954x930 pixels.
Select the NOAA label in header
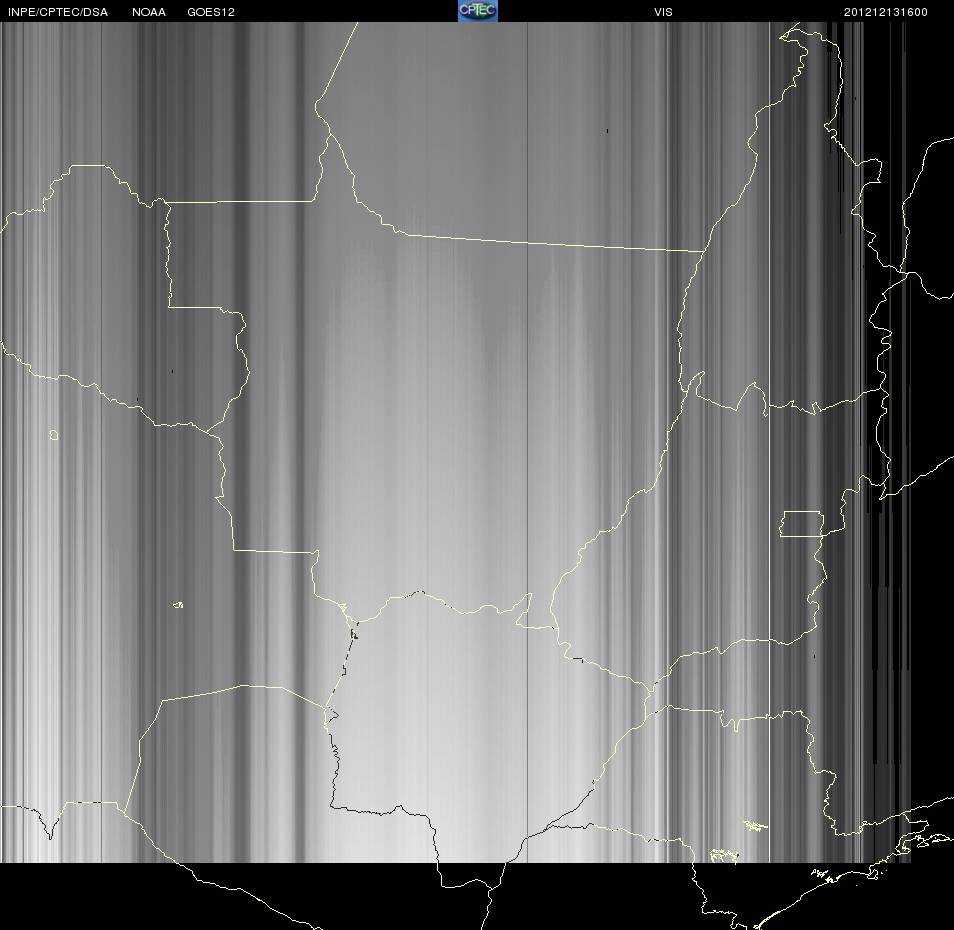pyautogui.click(x=148, y=12)
